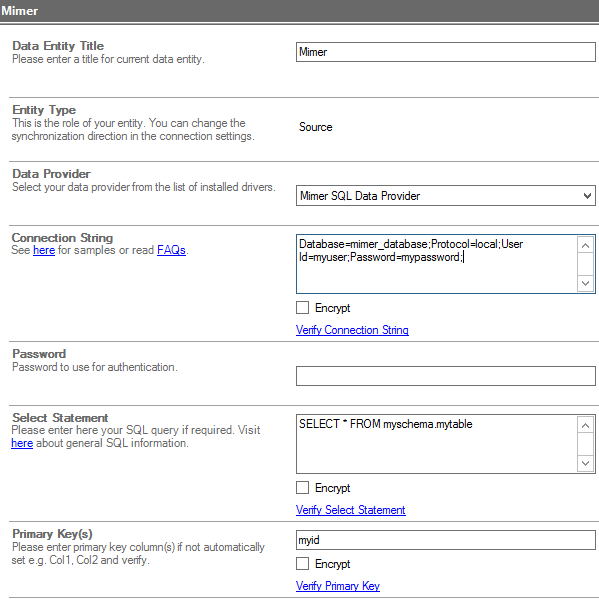599x599 pixels.
Task: Open the FAQs link
Action: 171,250
